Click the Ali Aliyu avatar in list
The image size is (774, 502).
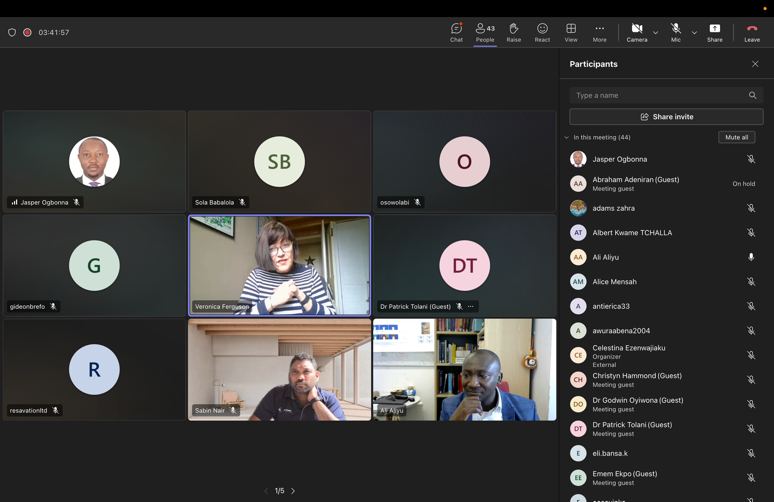point(578,257)
